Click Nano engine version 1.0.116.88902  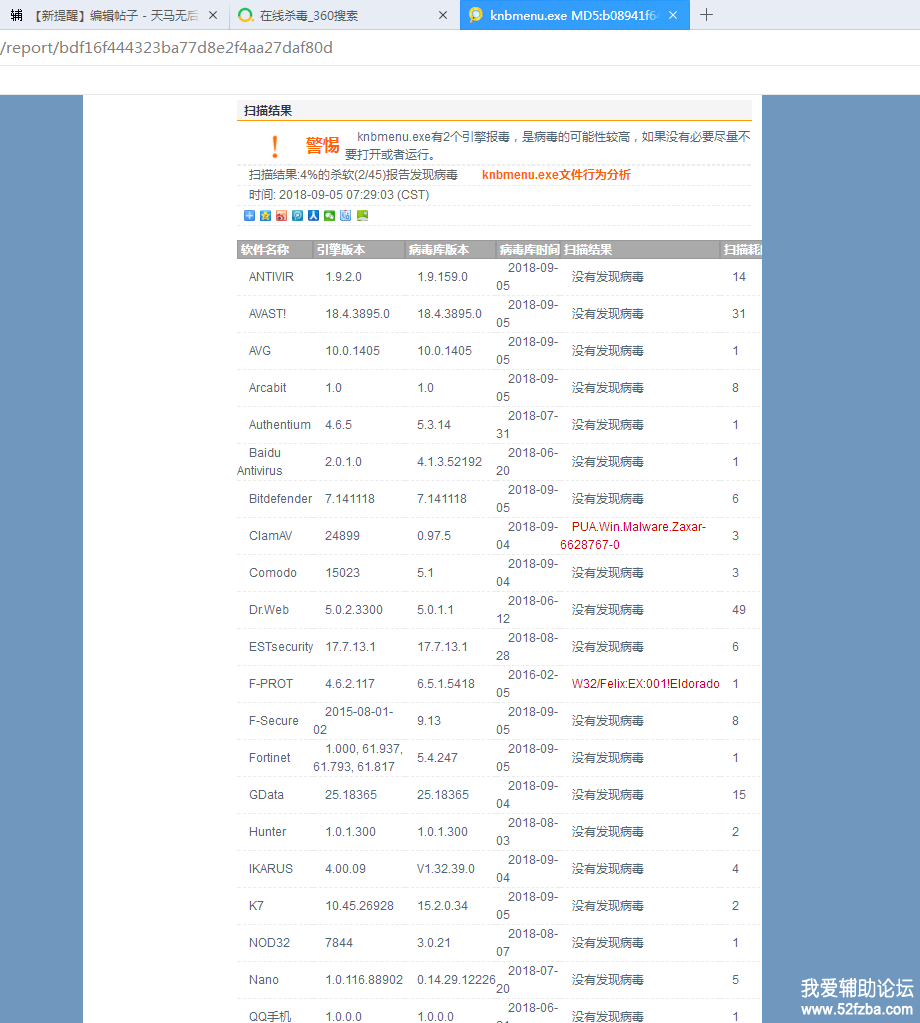(x=364, y=980)
